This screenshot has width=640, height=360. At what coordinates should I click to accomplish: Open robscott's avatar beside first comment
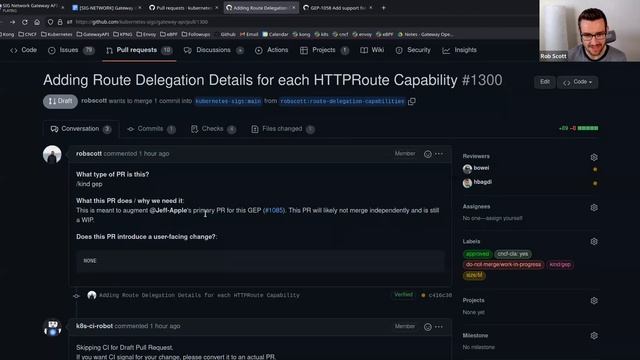(52, 155)
